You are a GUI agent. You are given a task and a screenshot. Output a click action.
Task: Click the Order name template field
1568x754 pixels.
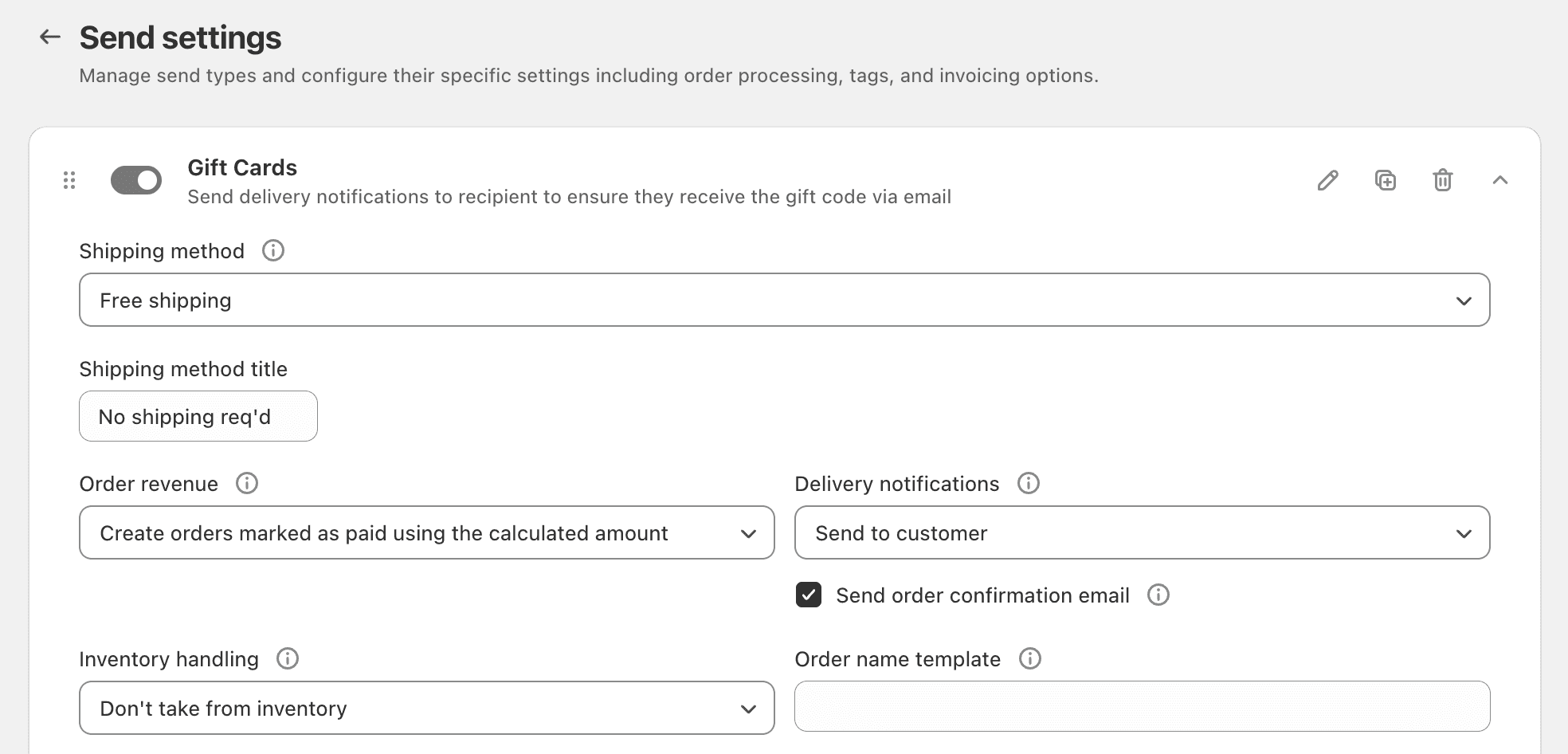(x=1142, y=707)
